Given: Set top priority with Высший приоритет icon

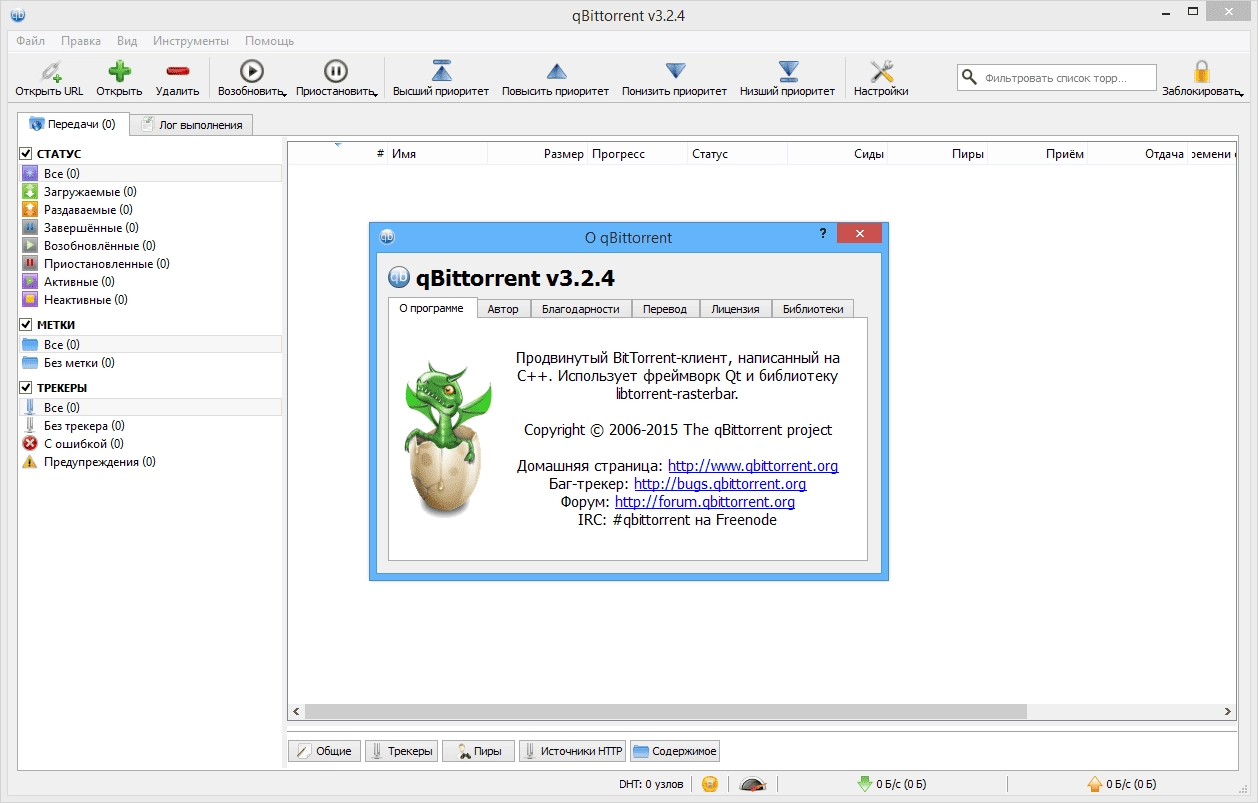Looking at the screenshot, I should pos(441,71).
